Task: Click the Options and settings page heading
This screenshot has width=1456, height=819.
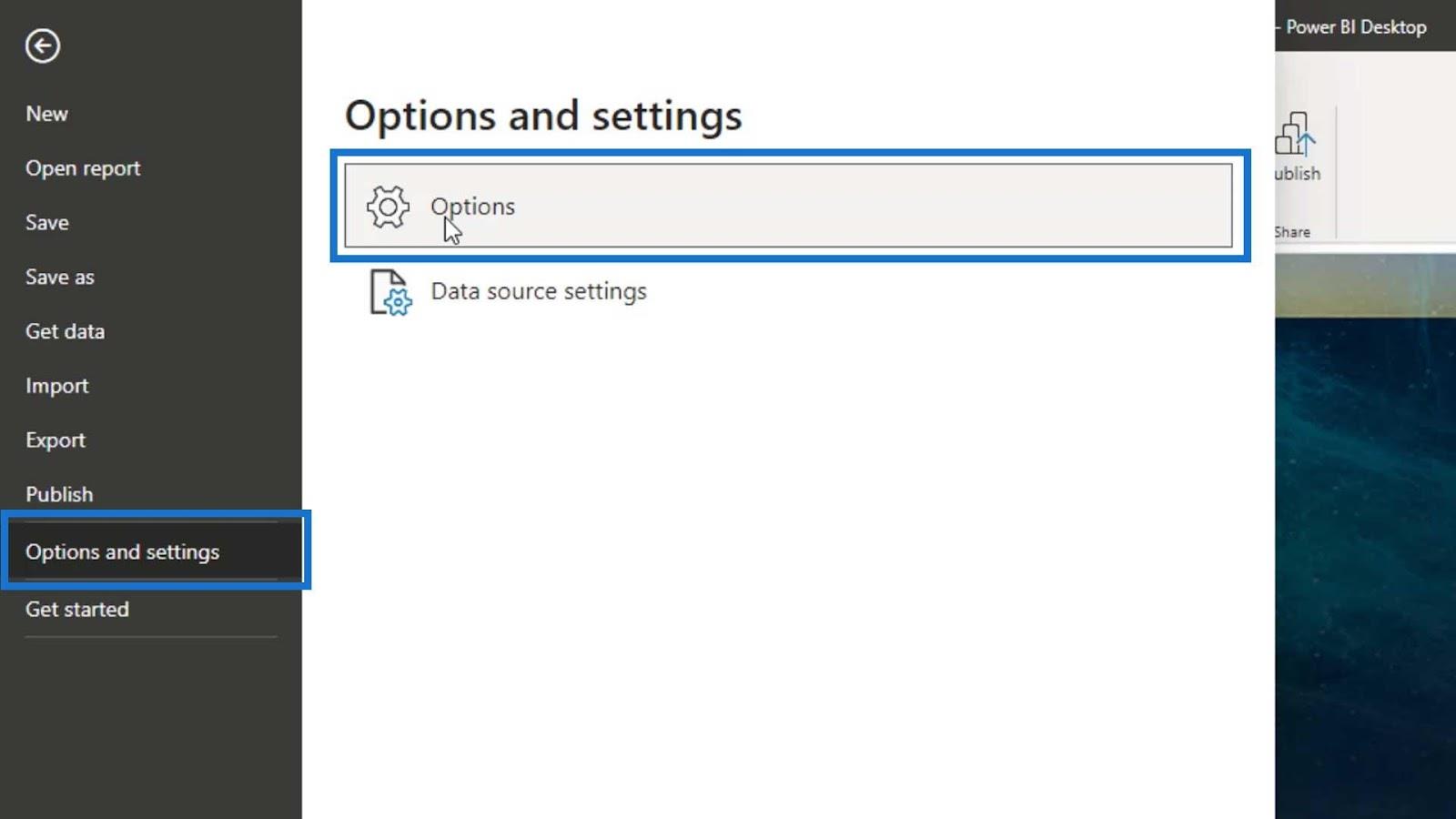Action: coord(543,116)
